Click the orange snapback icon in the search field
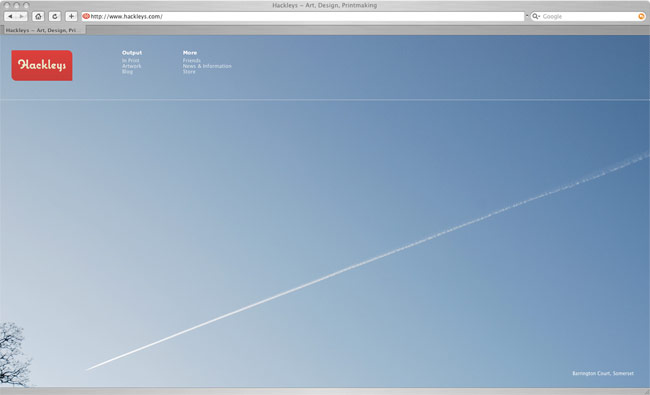This screenshot has width=650, height=395. (x=641, y=17)
